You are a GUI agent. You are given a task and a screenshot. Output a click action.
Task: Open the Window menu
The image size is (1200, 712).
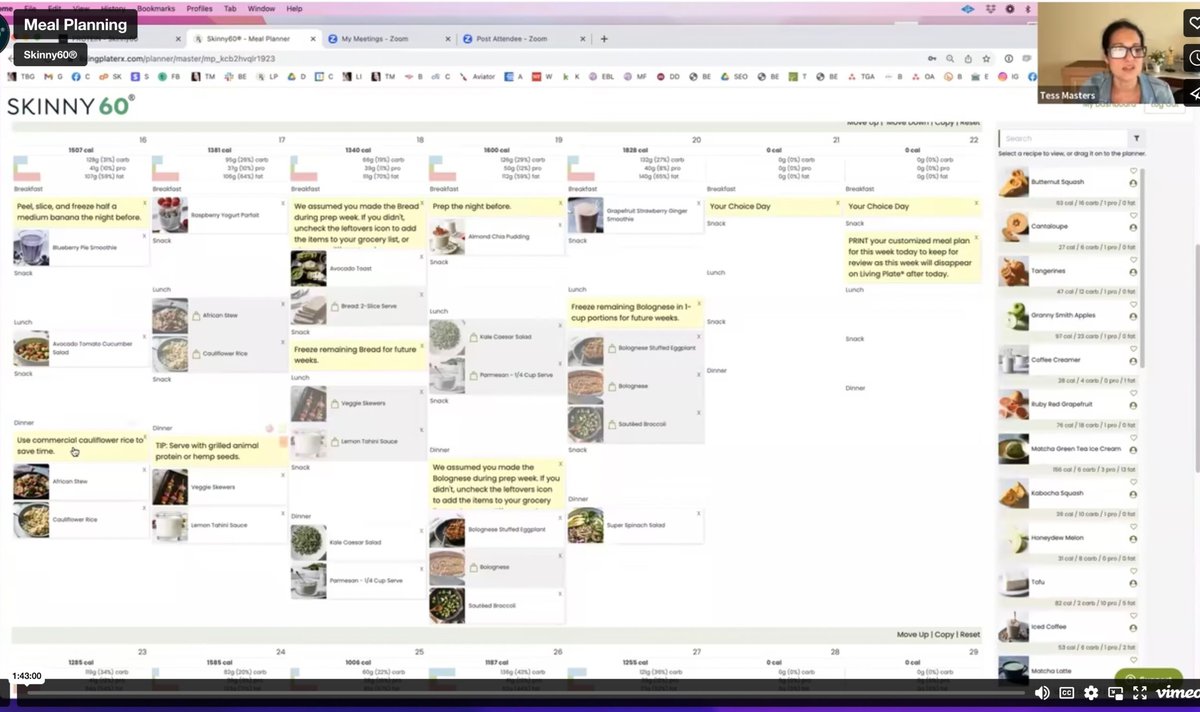[x=261, y=8]
